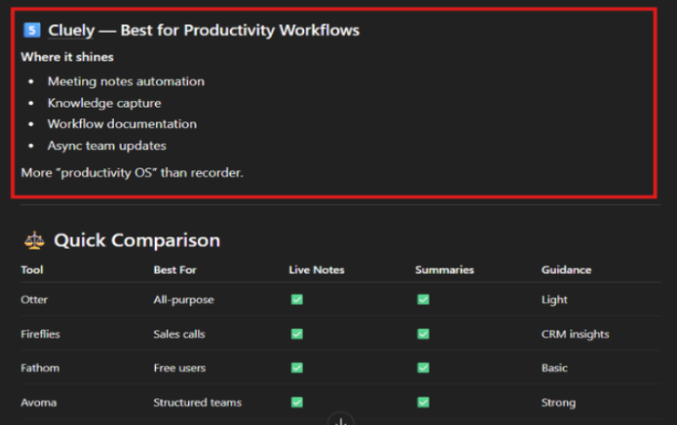Image resolution: width=677 pixels, height=425 pixels.
Task: Click the 'Best For' column header
Action: (x=175, y=270)
